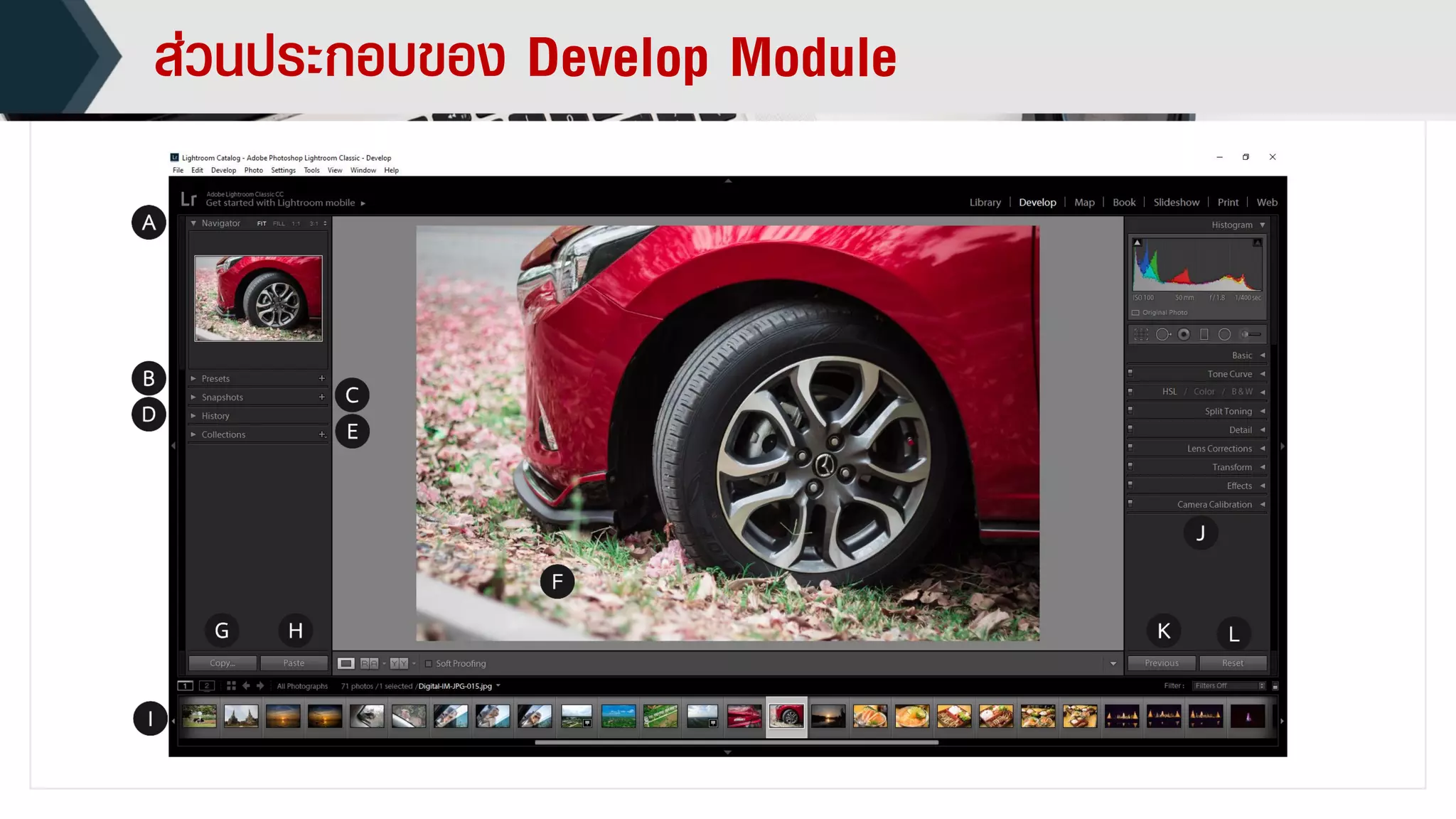
Task: Toggle shadow clipping indicator in histogram
Action: [x=1137, y=243]
